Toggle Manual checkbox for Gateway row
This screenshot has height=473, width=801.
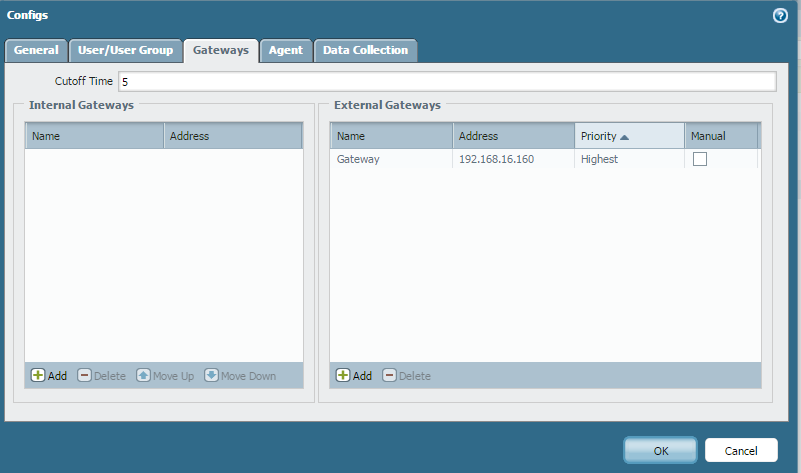pyautogui.click(x=700, y=159)
